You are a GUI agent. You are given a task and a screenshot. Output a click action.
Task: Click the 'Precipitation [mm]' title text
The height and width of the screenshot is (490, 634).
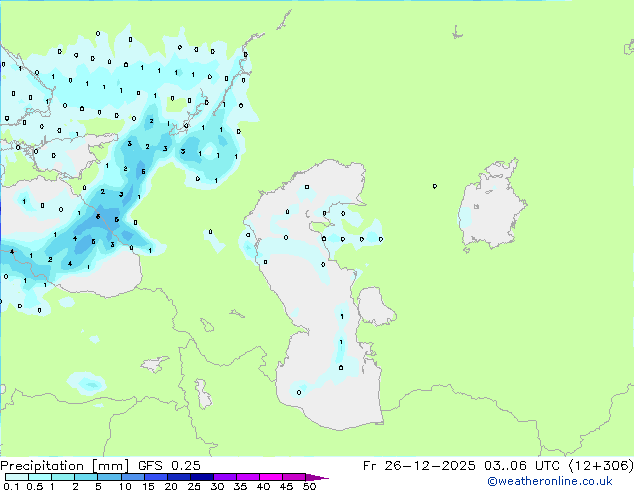pos(64,466)
